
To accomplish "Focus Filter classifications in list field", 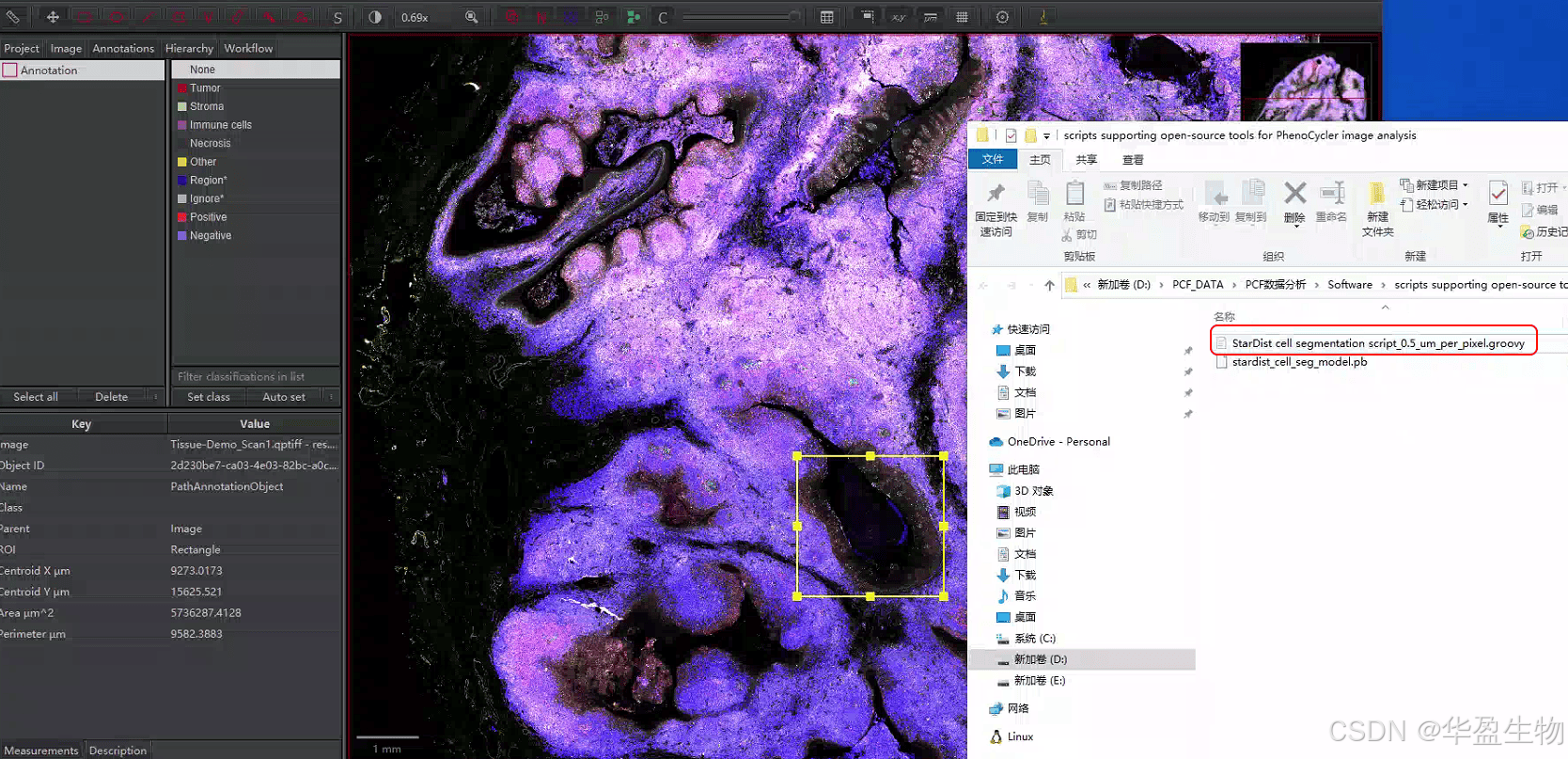I will (256, 376).
